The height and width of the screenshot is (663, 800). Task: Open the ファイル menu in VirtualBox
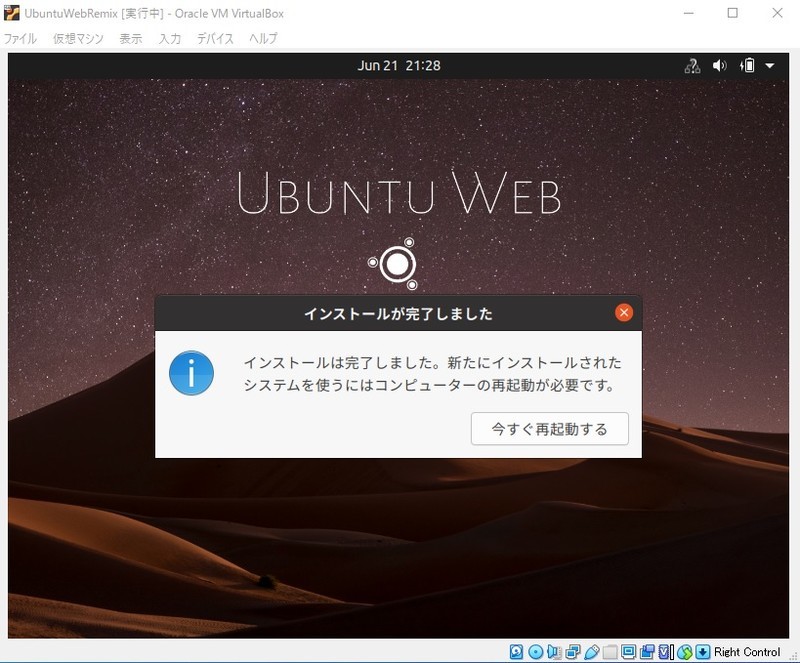pos(20,38)
